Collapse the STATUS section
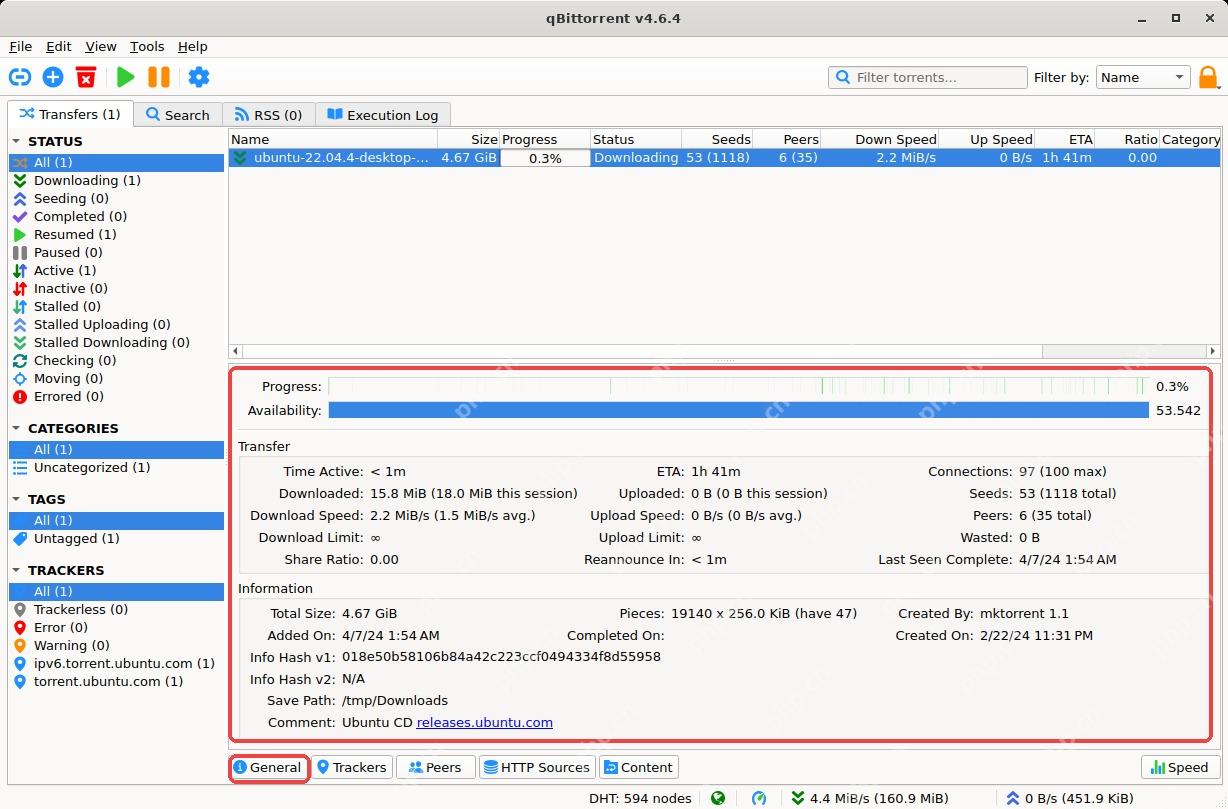Screen dimensions: 1228x809 (x=16, y=142)
